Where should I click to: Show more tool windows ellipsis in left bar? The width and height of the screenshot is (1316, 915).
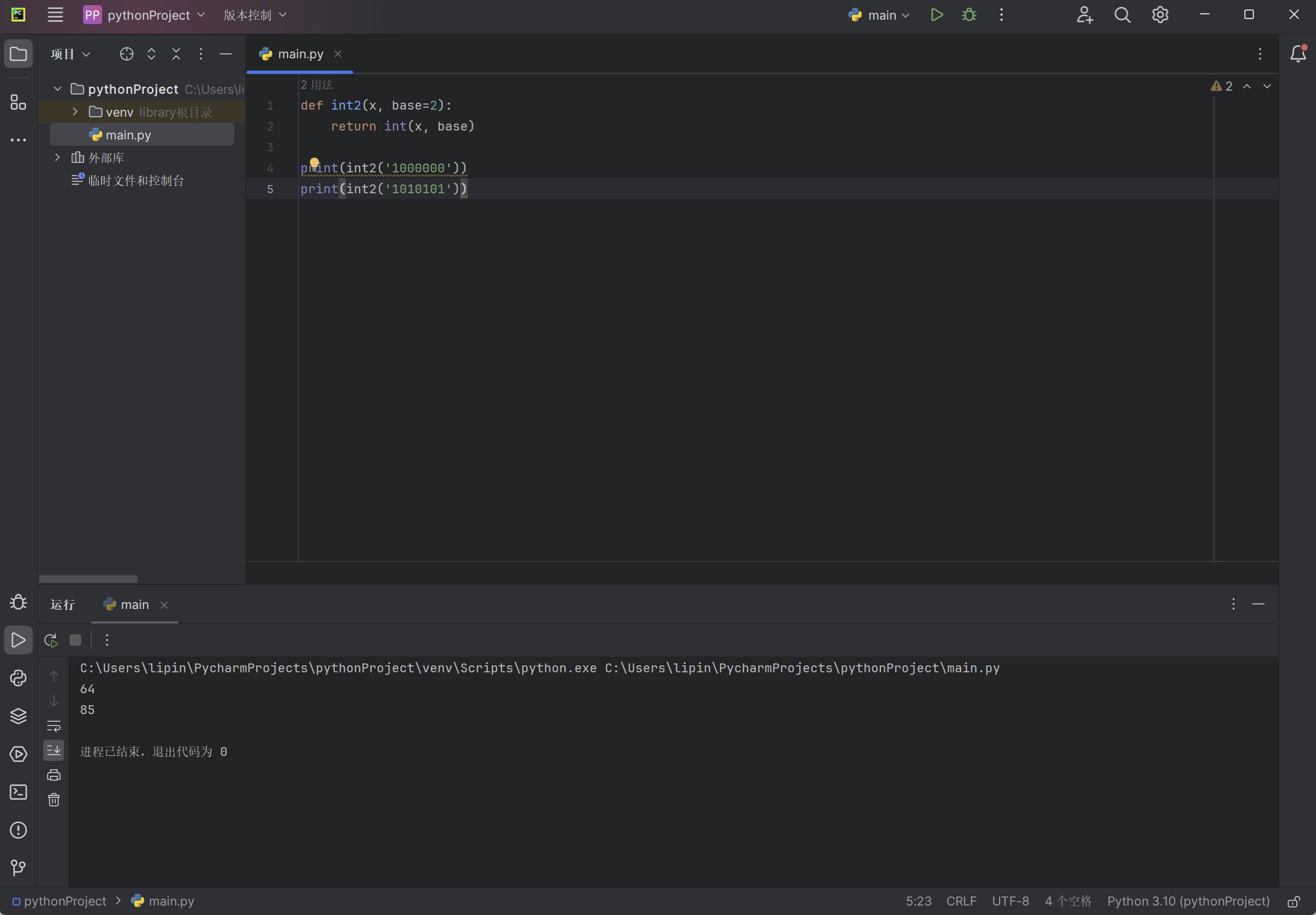(x=18, y=140)
